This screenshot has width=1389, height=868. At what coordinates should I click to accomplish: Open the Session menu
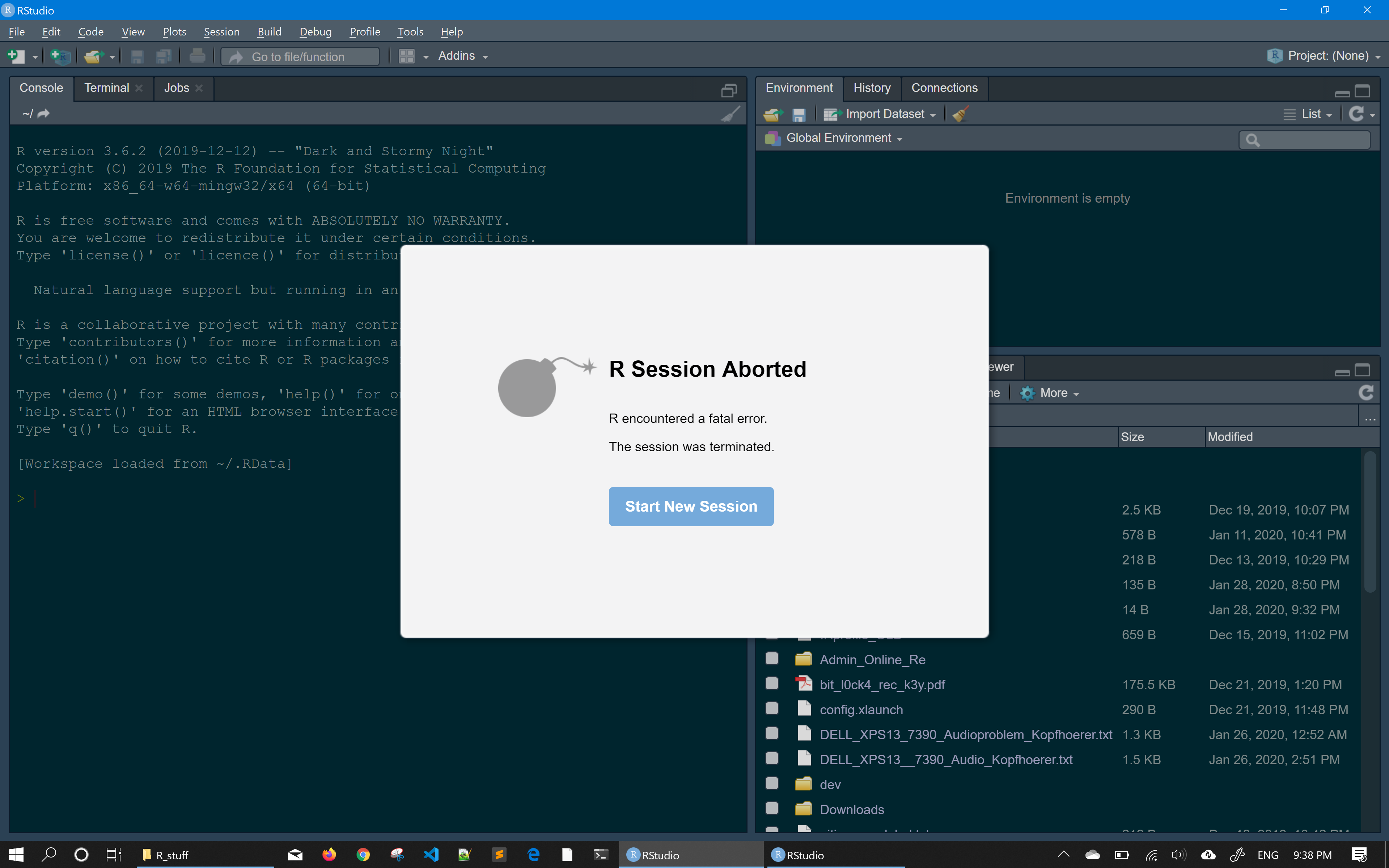[222, 31]
